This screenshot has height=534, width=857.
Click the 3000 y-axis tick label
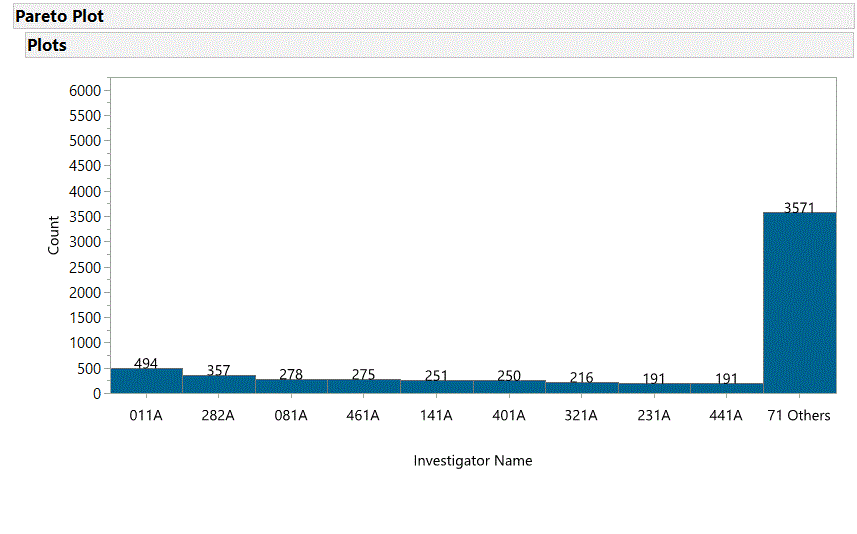(x=85, y=242)
